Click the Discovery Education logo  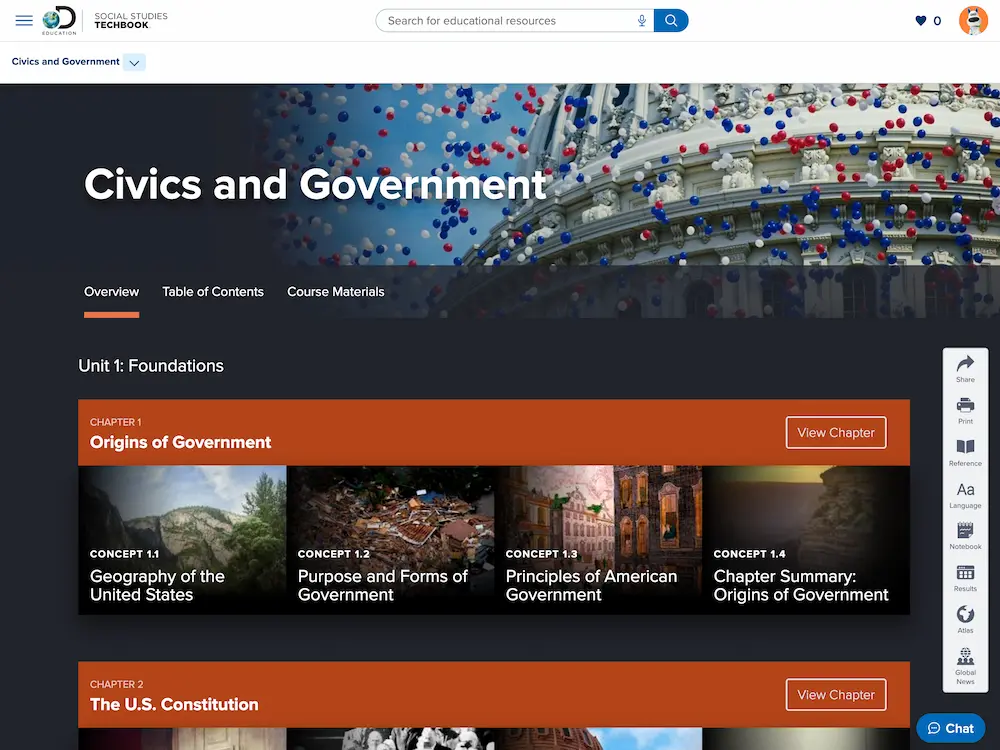point(59,20)
